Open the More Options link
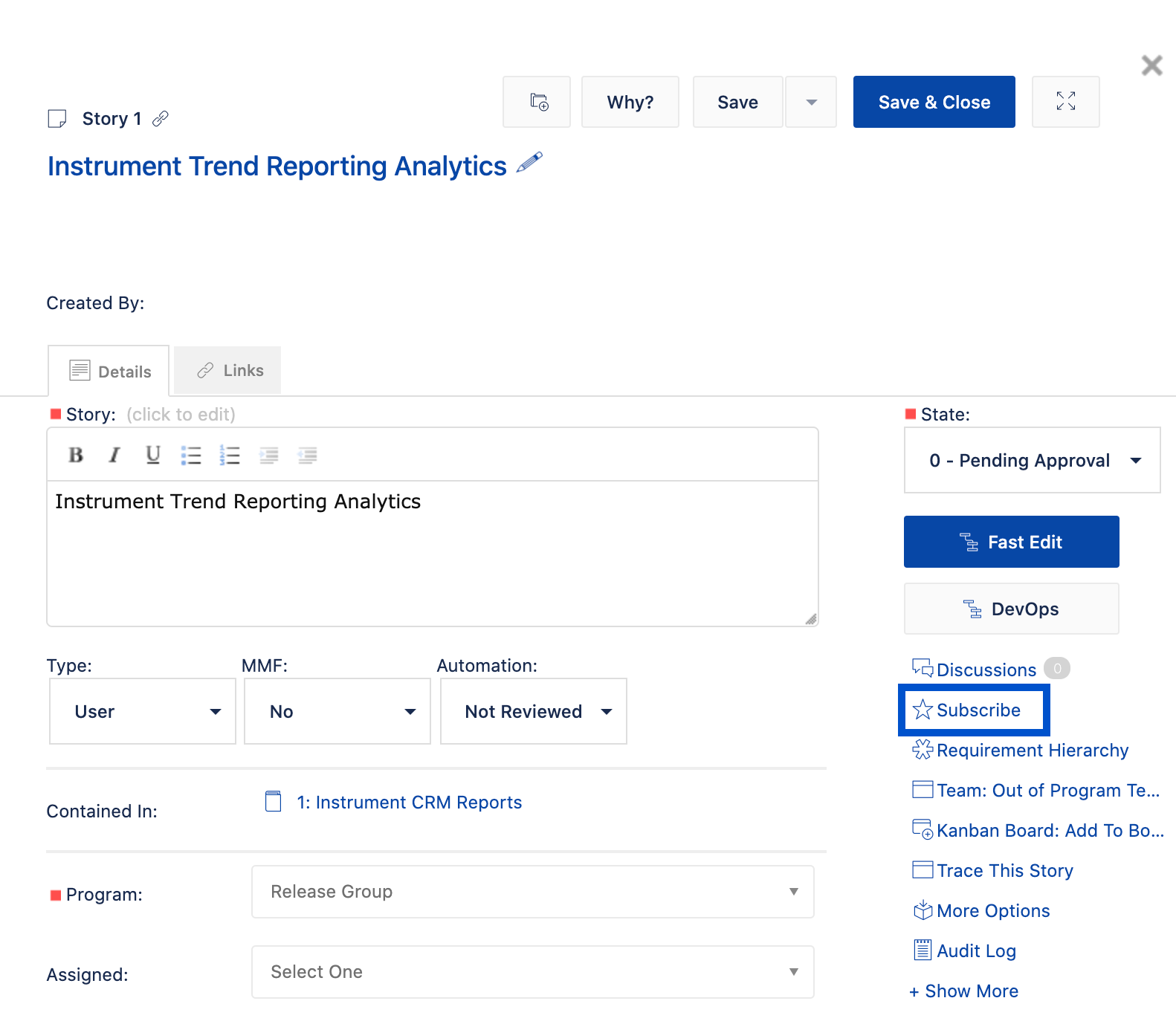1176x1024 pixels. tap(993, 910)
